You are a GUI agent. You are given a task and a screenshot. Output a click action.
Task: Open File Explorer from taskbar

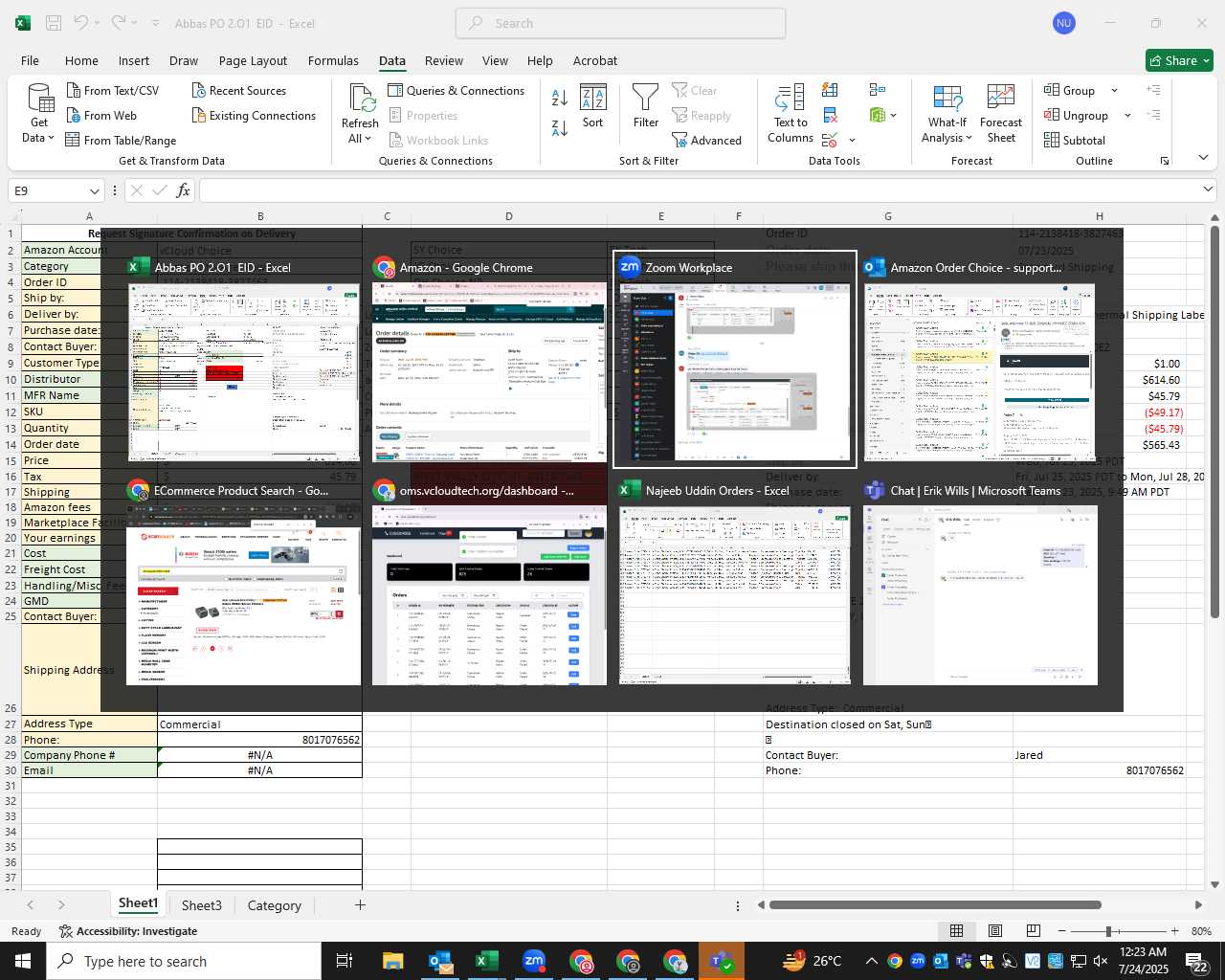[x=393, y=961]
